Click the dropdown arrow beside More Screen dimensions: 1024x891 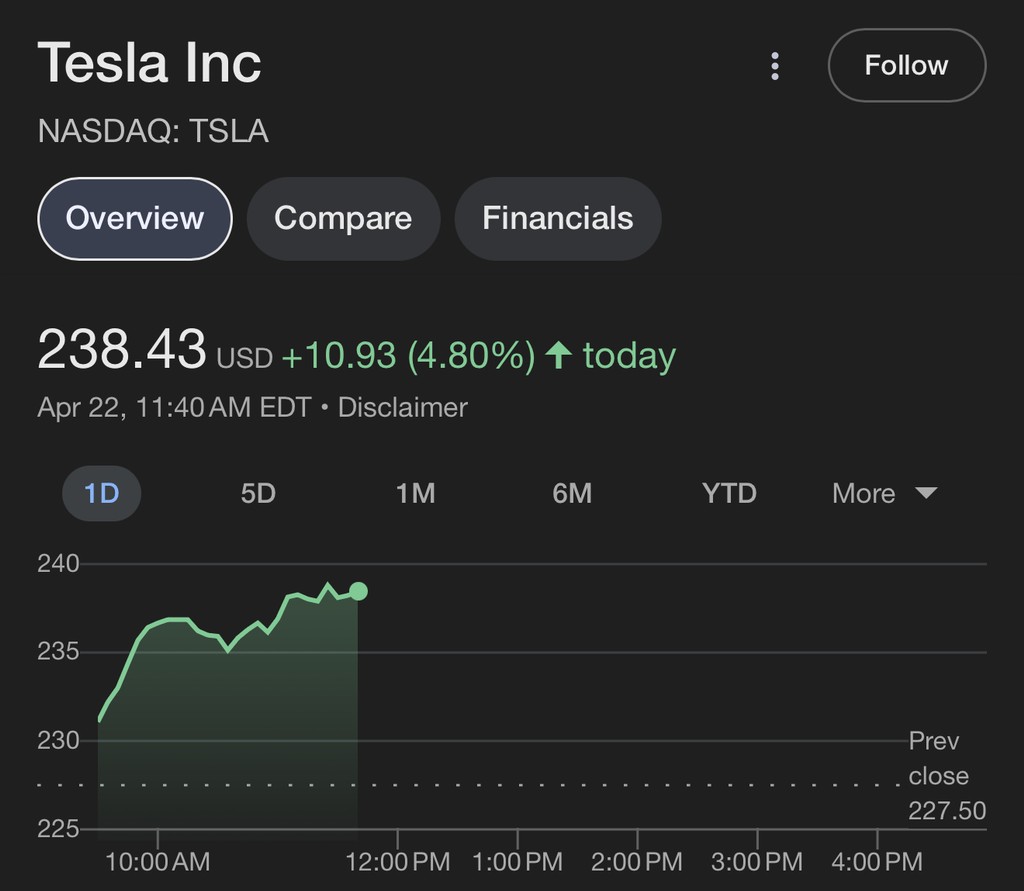(926, 493)
